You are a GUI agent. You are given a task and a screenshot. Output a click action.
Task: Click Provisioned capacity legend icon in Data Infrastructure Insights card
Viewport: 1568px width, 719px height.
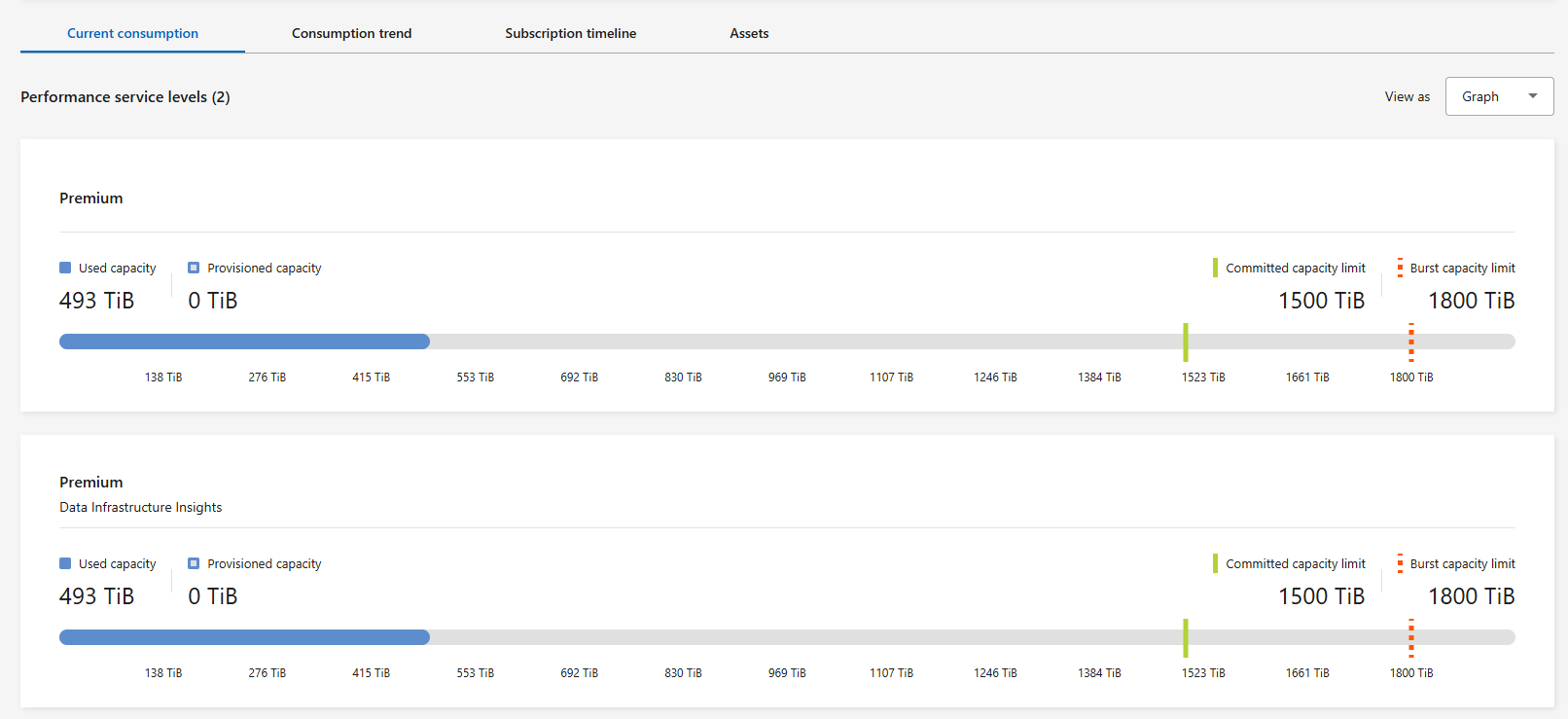pyautogui.click(x=194, y=563)
